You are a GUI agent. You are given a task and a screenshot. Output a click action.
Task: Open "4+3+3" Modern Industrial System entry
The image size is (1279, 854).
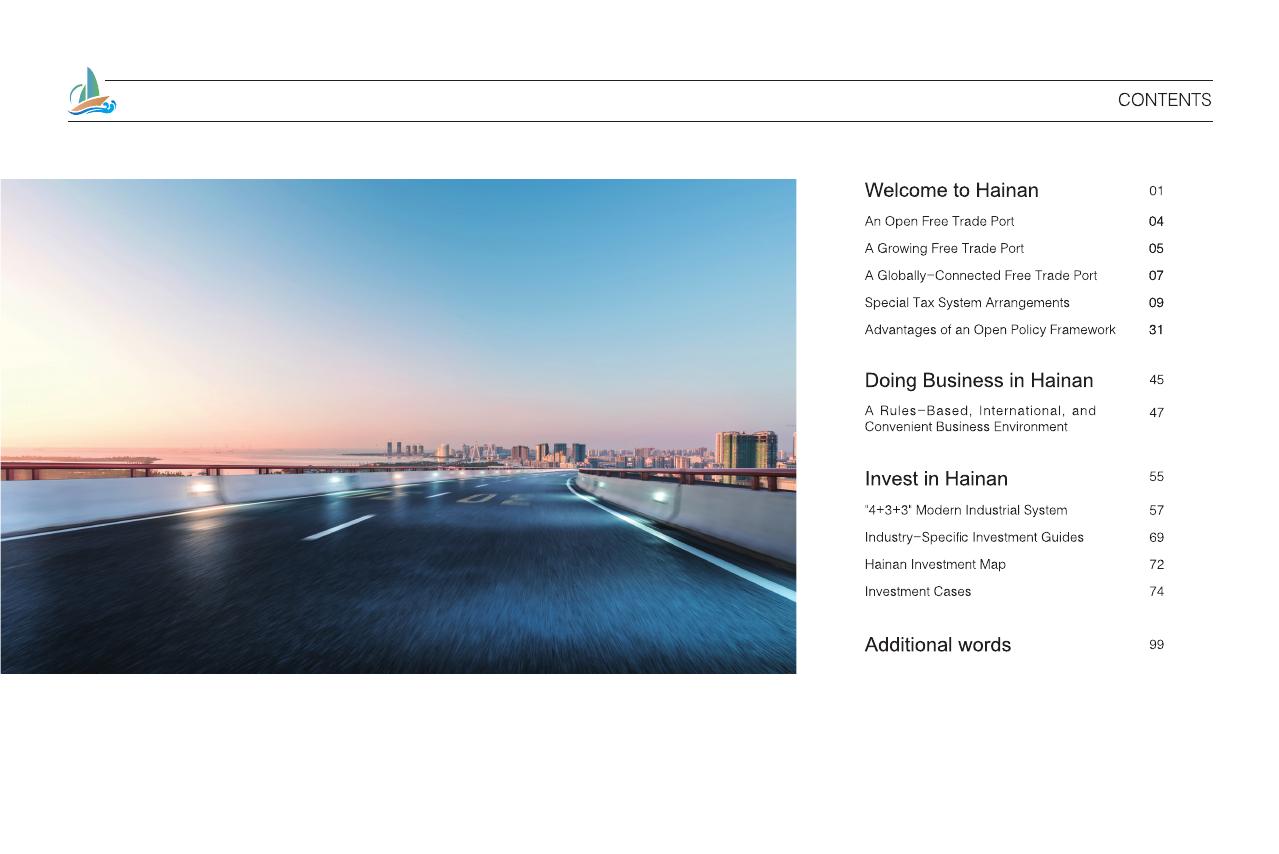965,510
